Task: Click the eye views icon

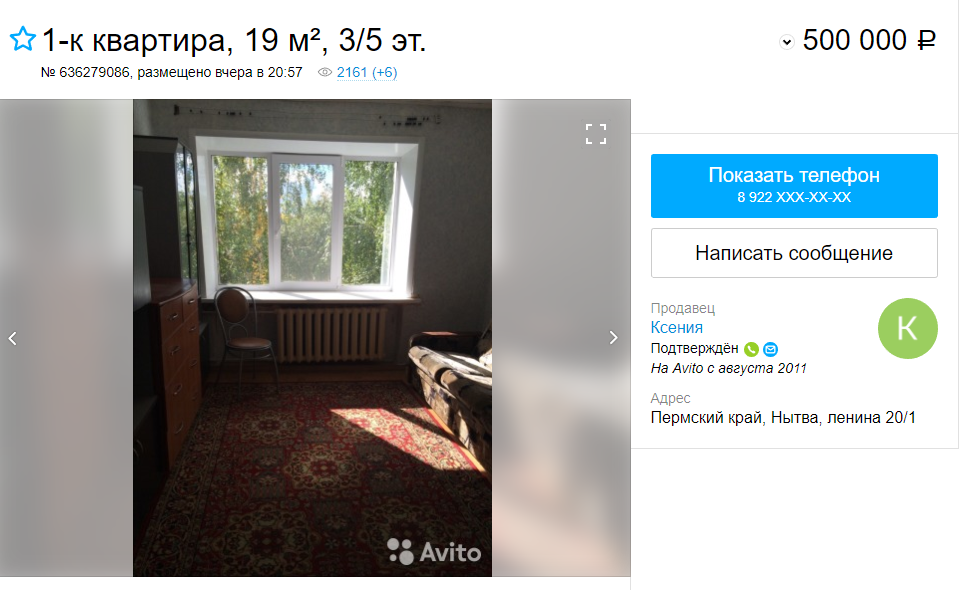Action: coord(325,73)
